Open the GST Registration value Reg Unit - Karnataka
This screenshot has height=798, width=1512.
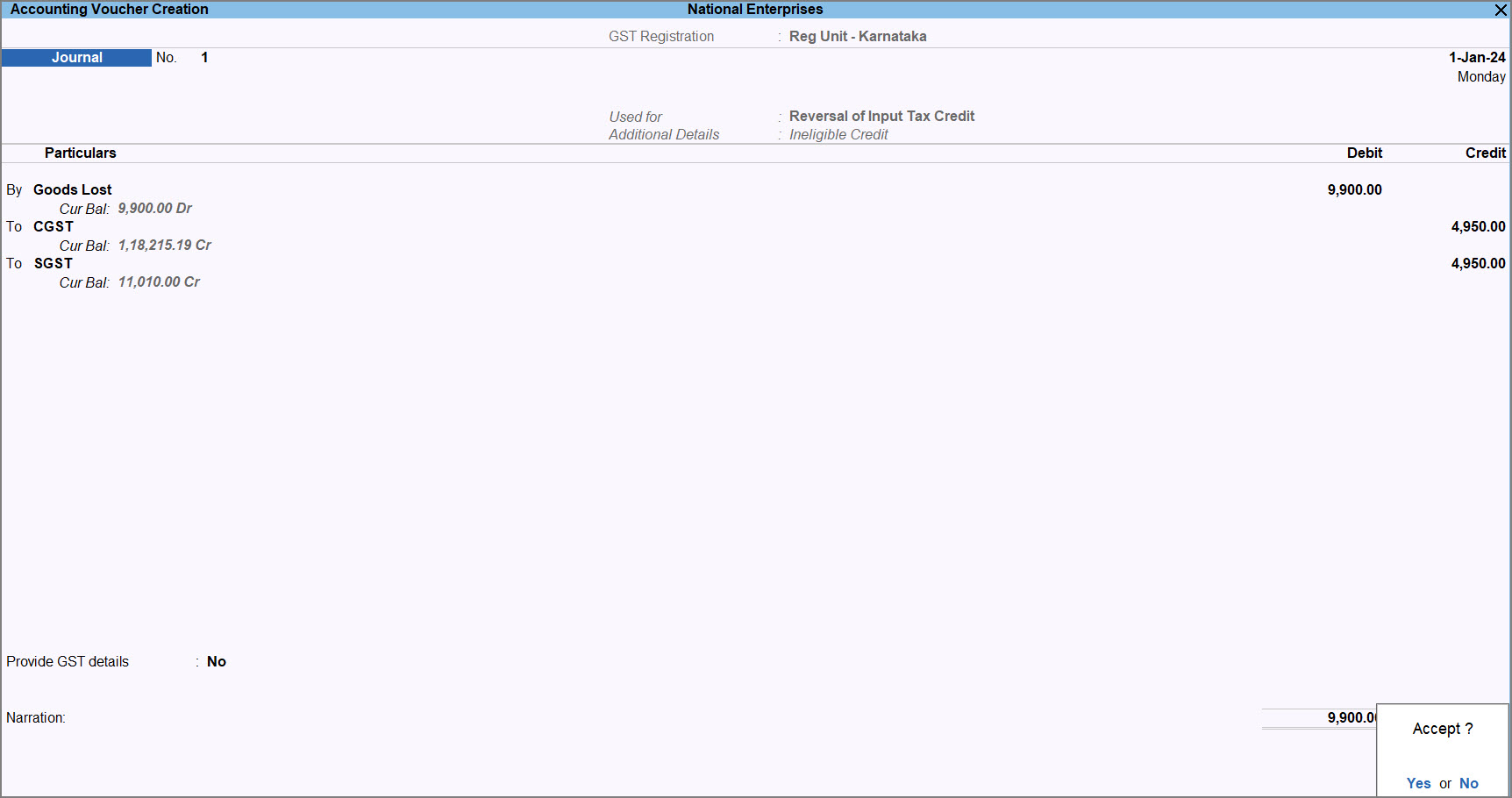[x=857, y=37]
